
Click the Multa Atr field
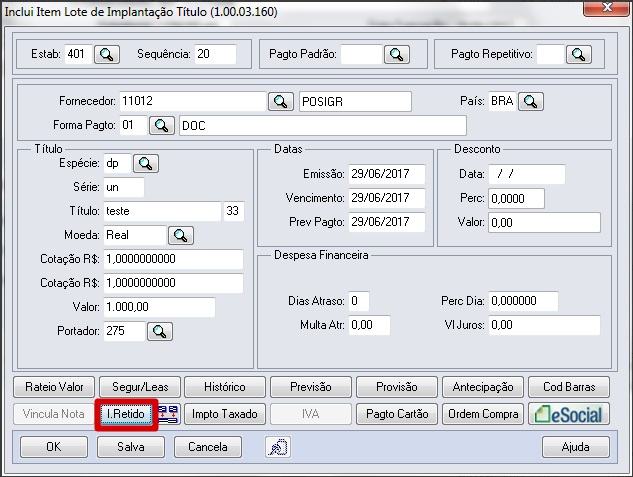point(369,325)
